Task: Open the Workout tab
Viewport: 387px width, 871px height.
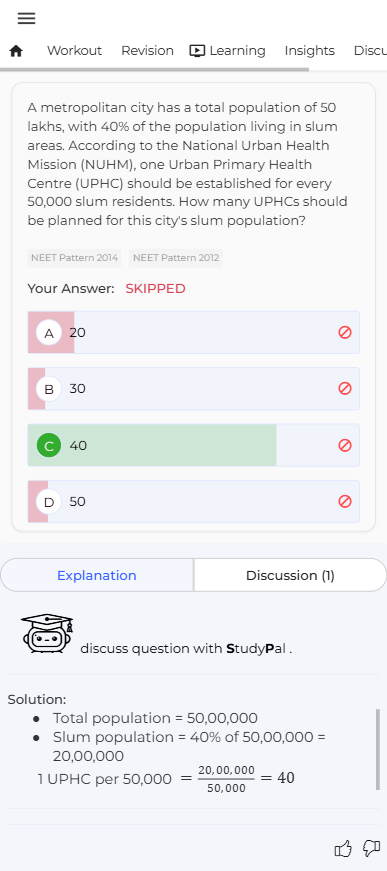Action: pos(74,51)
